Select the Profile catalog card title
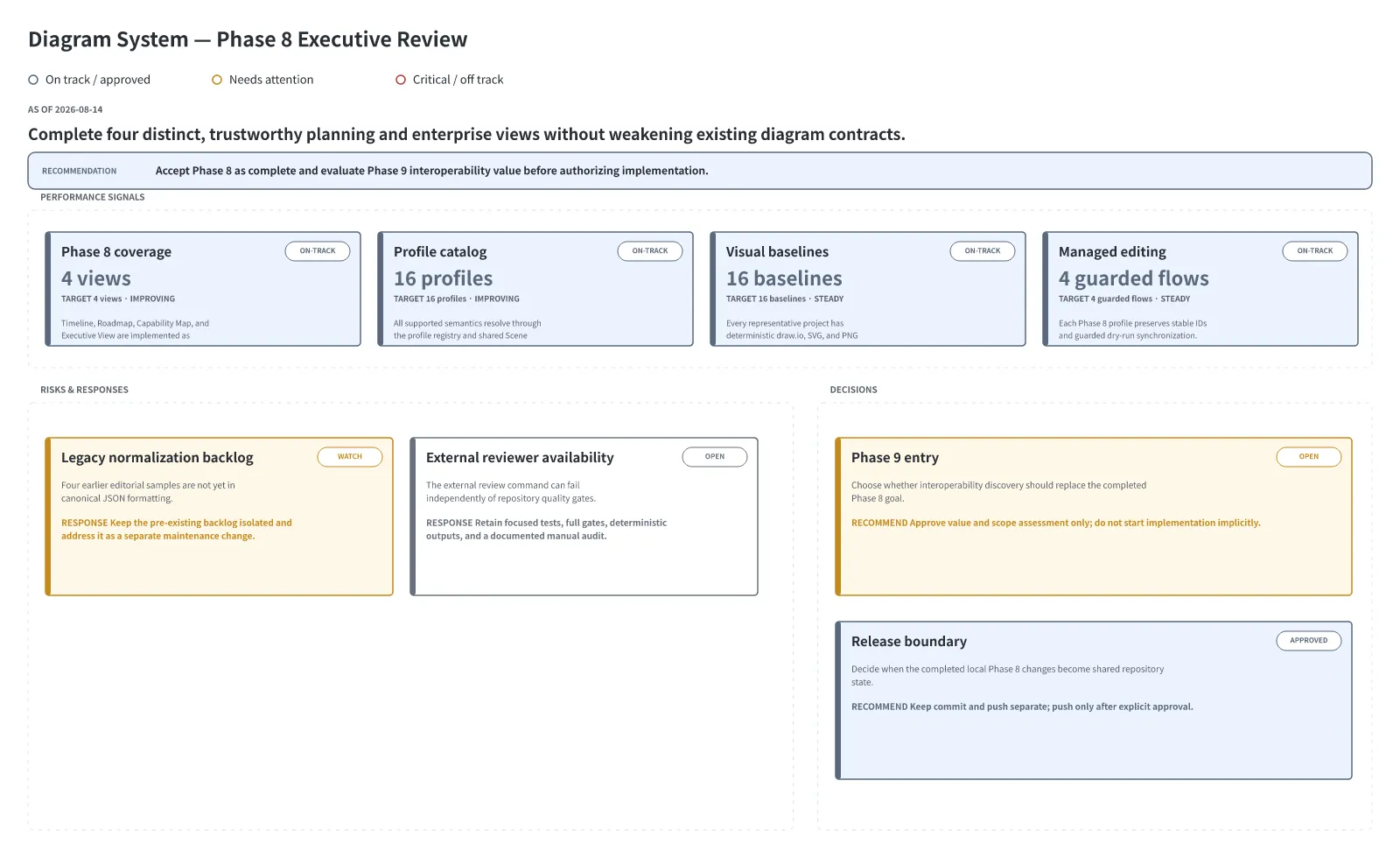The image size is (1400, 858). (440, 252)
